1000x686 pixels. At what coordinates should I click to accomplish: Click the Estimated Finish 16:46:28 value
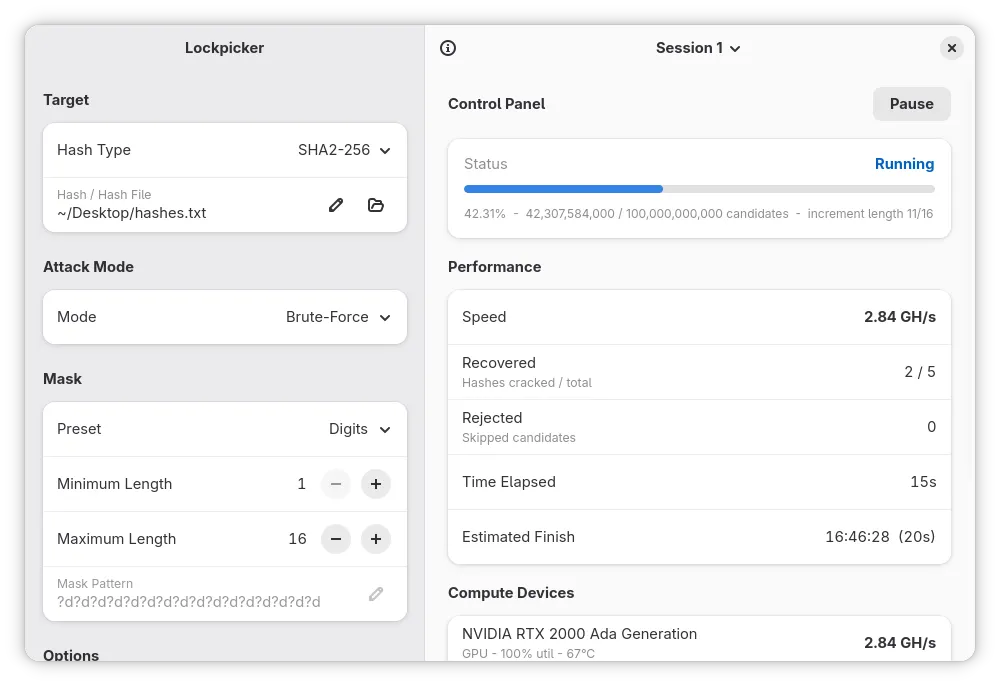tap(880, 537)
